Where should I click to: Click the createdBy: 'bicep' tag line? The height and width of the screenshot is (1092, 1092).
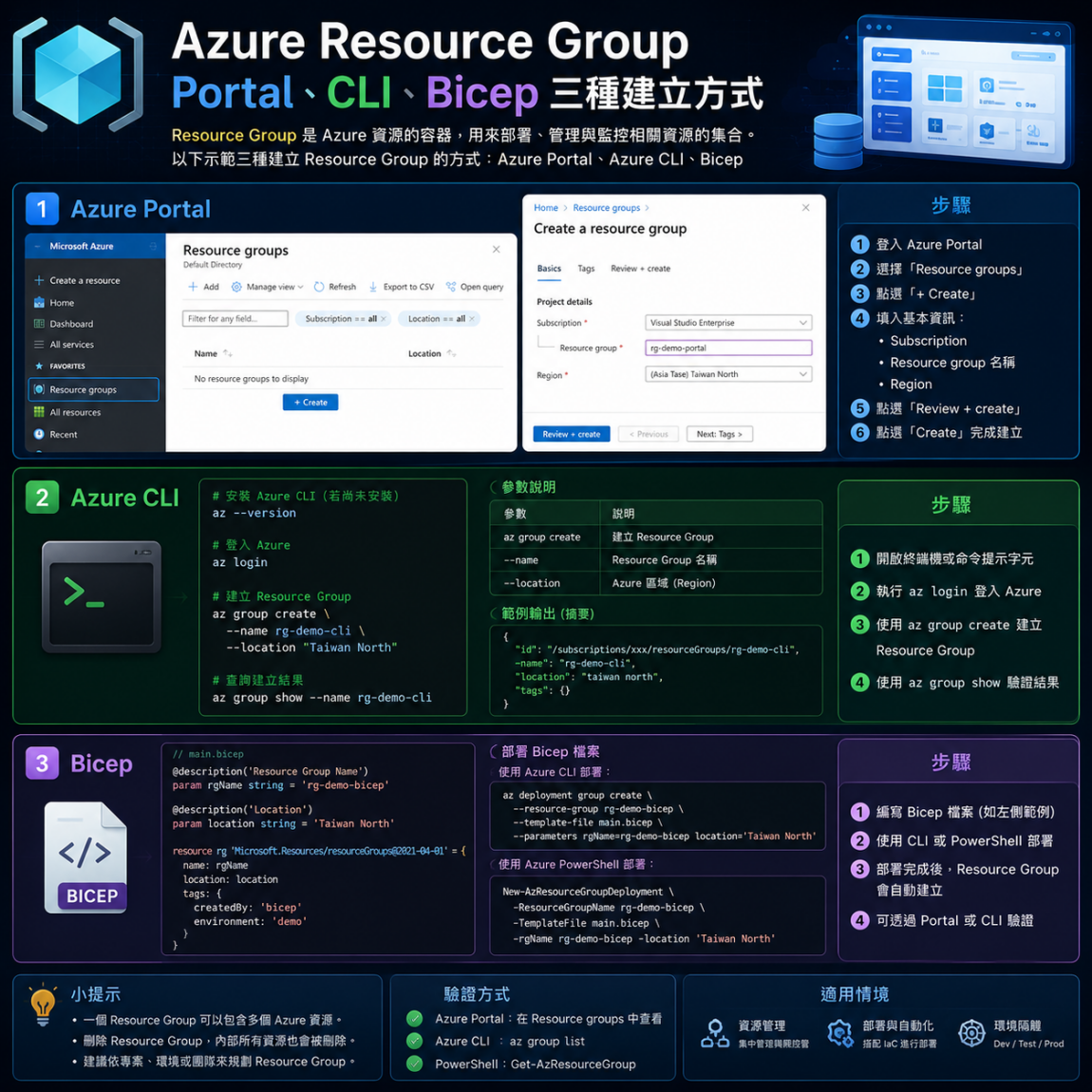pos(247,908)
